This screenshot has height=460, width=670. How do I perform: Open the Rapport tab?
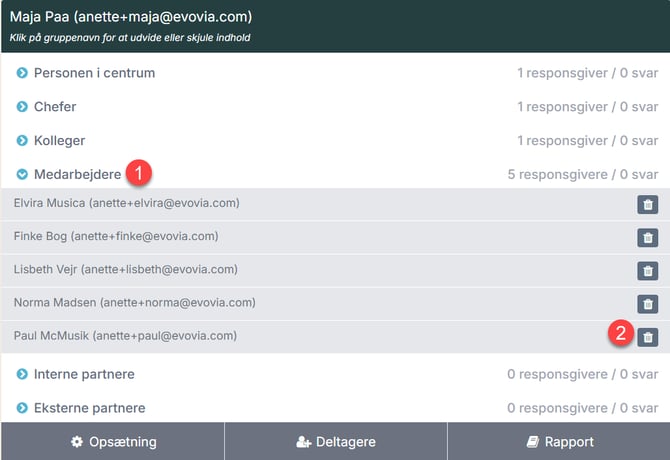(559, 441)
